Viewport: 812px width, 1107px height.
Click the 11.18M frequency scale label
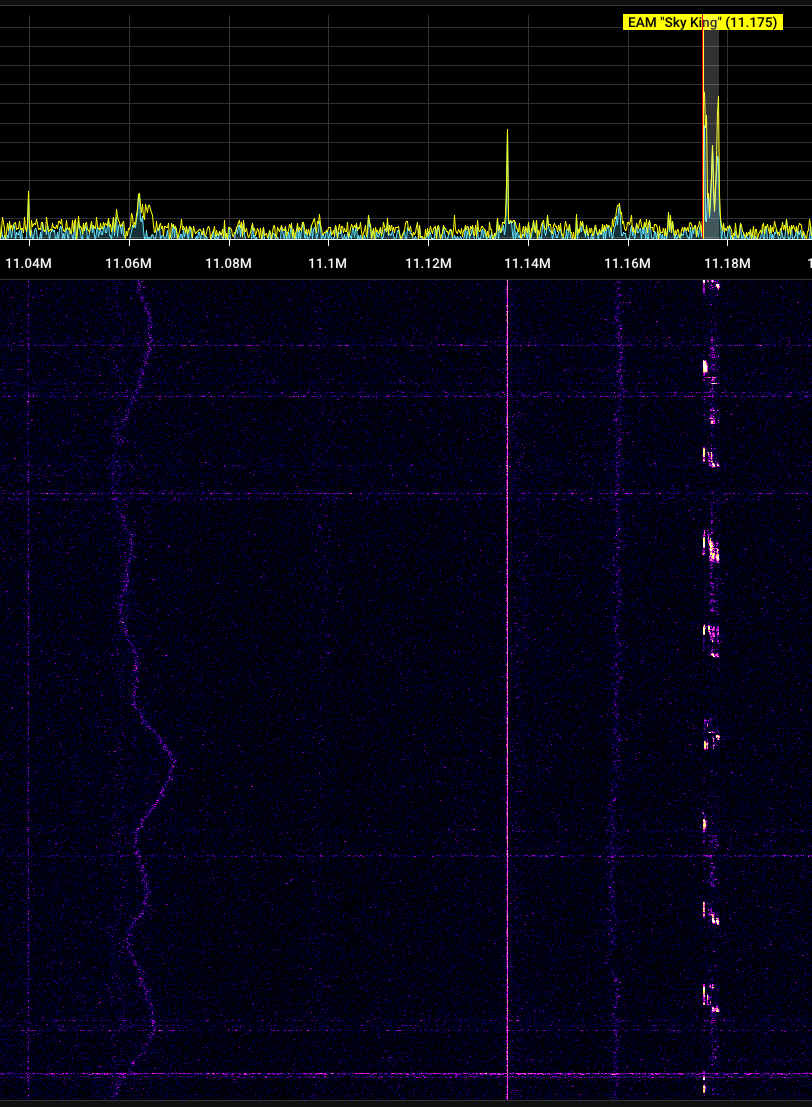727,264
